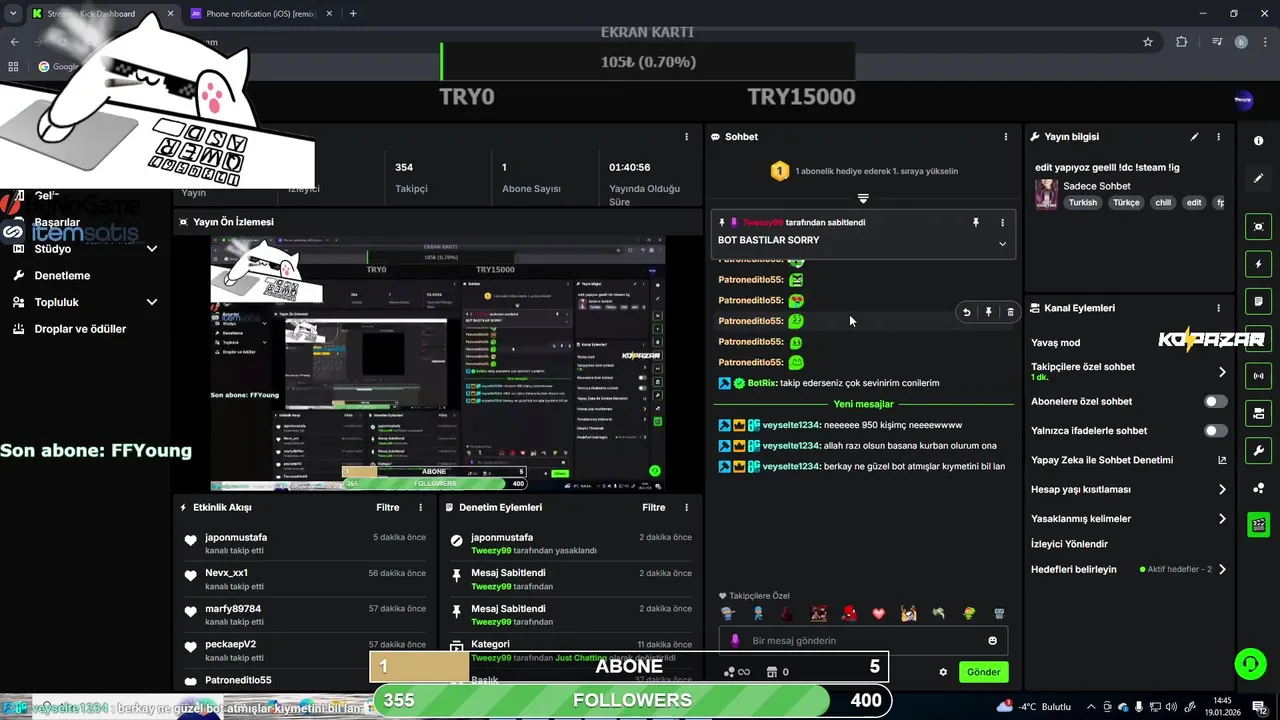This screenshot has width=1280, height=720.
Task: Click japonmustafa in Etkinlik Akışı
Action: 236,538
